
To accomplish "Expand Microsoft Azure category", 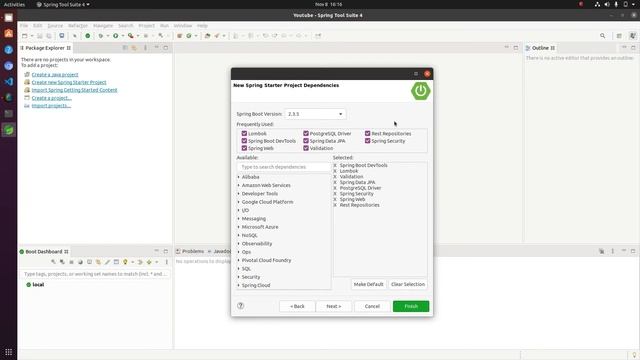I will [x=239, y=227].
